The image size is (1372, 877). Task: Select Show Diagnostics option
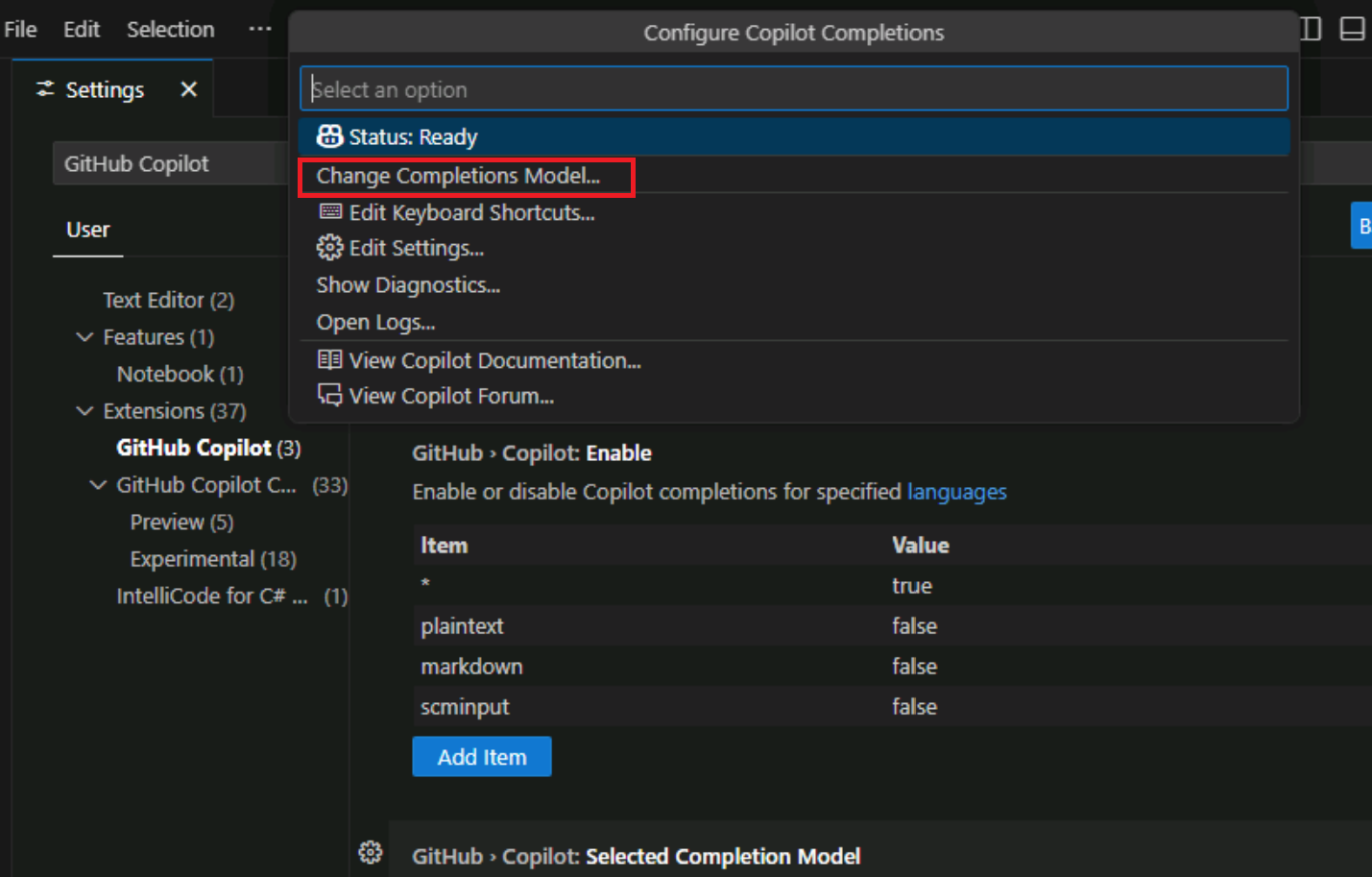[794, 285]
